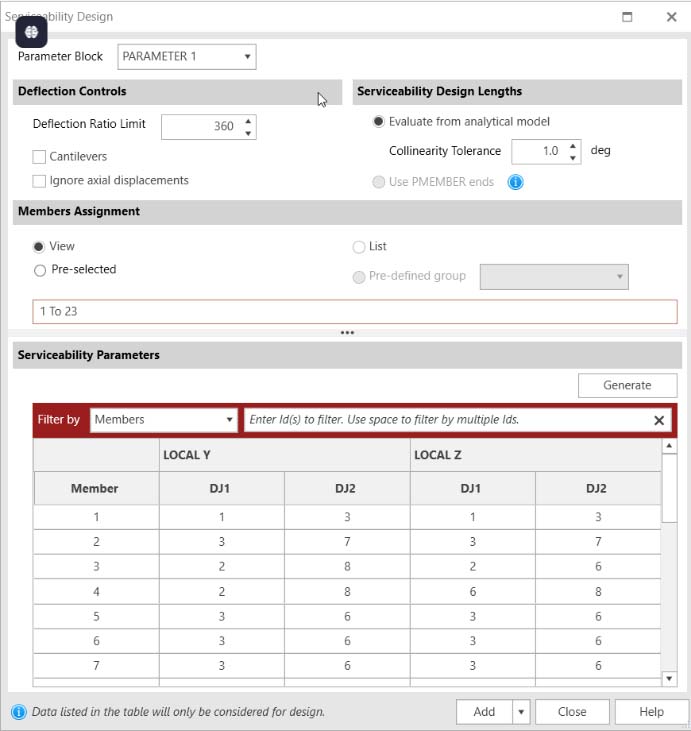
Task: Tick the Ignore axial displacements checkbox
Action: tap(39, 181)
